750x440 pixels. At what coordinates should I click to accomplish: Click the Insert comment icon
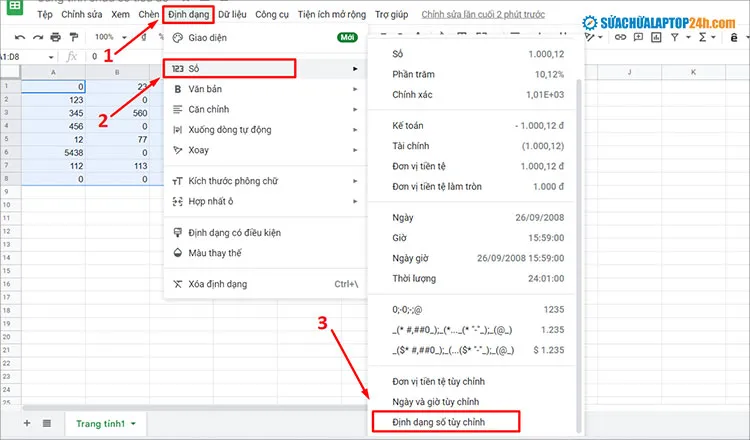click(x=638, y=37)
